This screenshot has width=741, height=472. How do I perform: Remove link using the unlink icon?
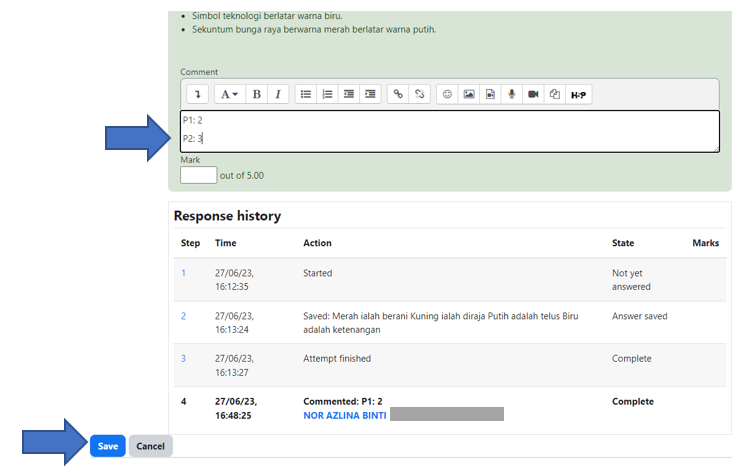(420, 94)
